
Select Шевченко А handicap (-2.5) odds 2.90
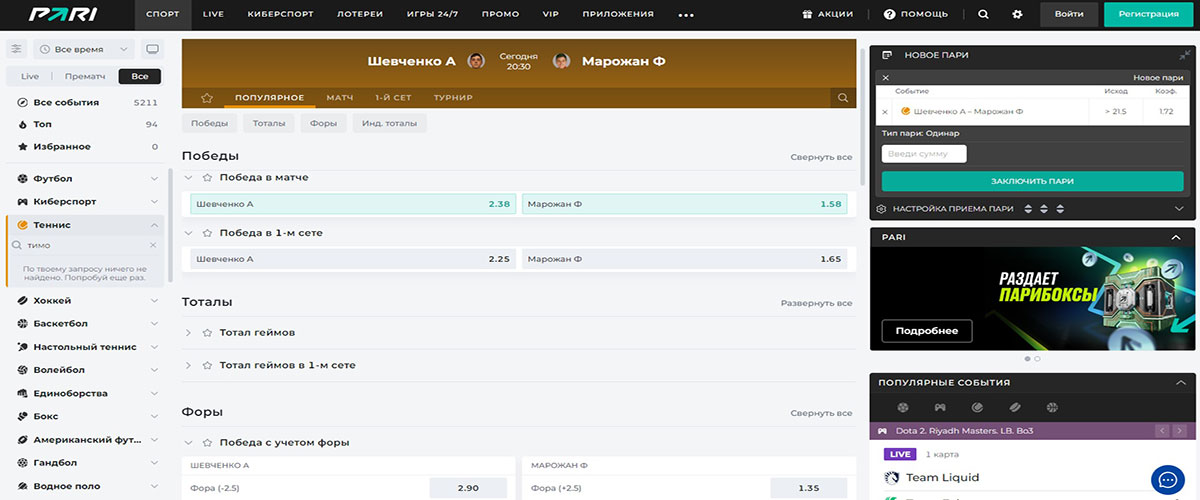(468, 488)
